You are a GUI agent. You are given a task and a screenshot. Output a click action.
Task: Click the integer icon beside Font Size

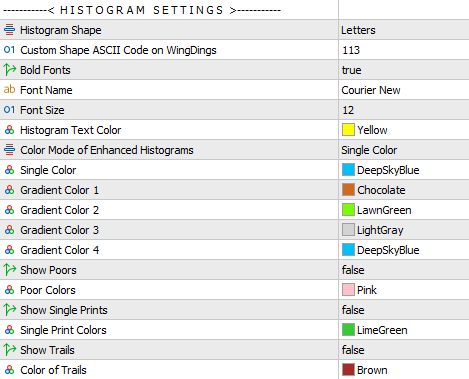coord(9,110)
